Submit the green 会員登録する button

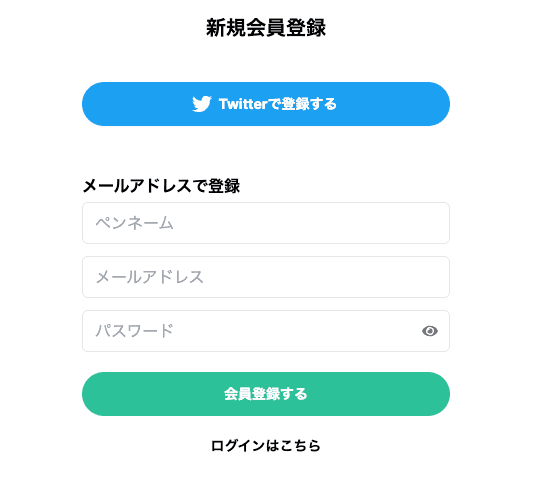click(x=266, y=394)
